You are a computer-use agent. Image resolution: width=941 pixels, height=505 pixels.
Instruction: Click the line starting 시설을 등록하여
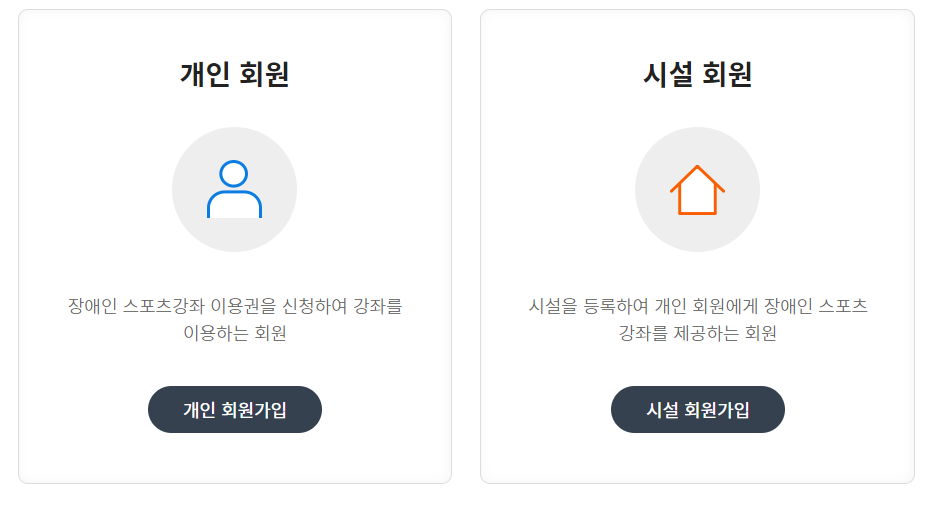point(697,306)
